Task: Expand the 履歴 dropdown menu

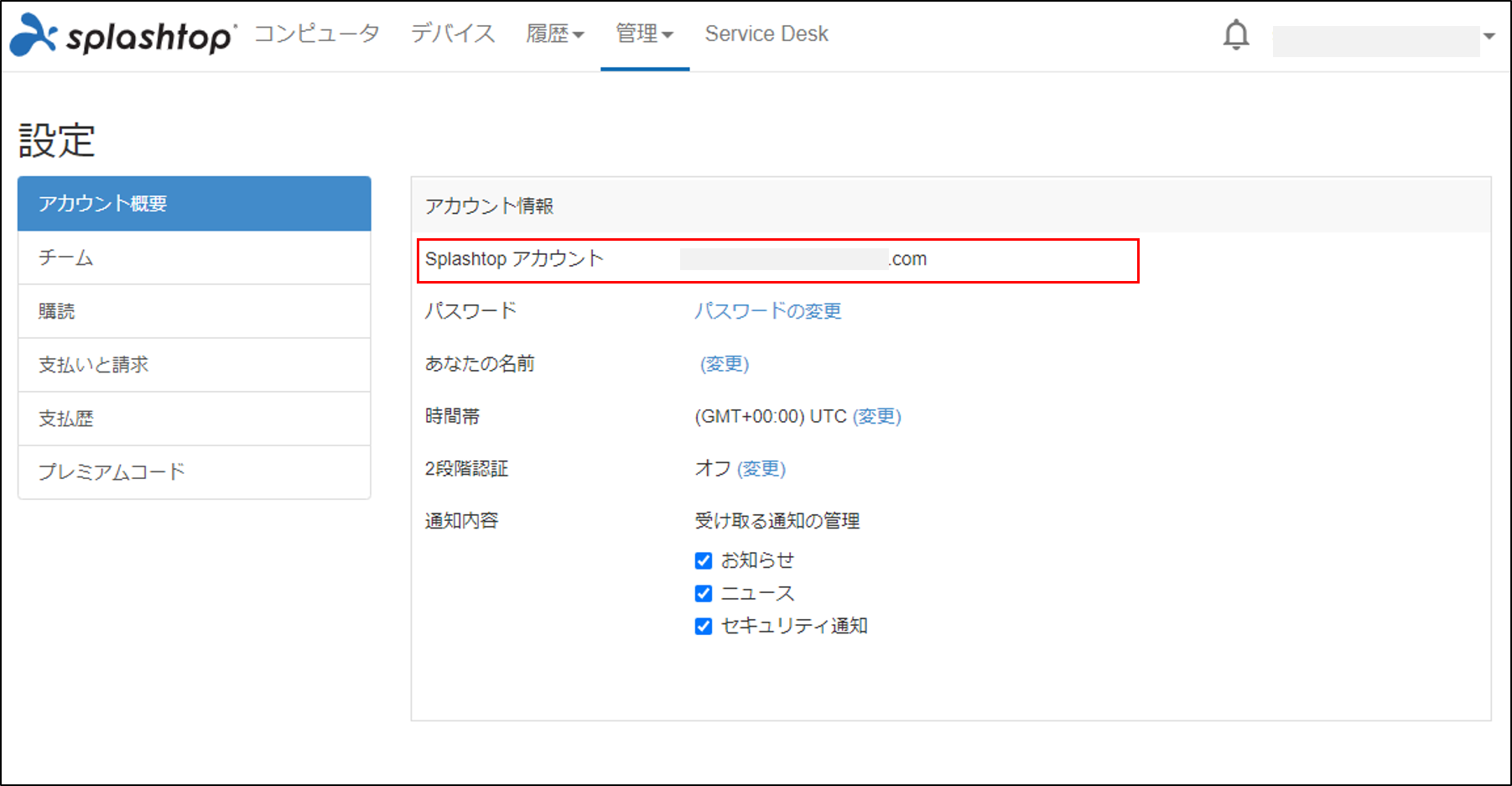Action: pyautogui.click(x=554, y=34)
